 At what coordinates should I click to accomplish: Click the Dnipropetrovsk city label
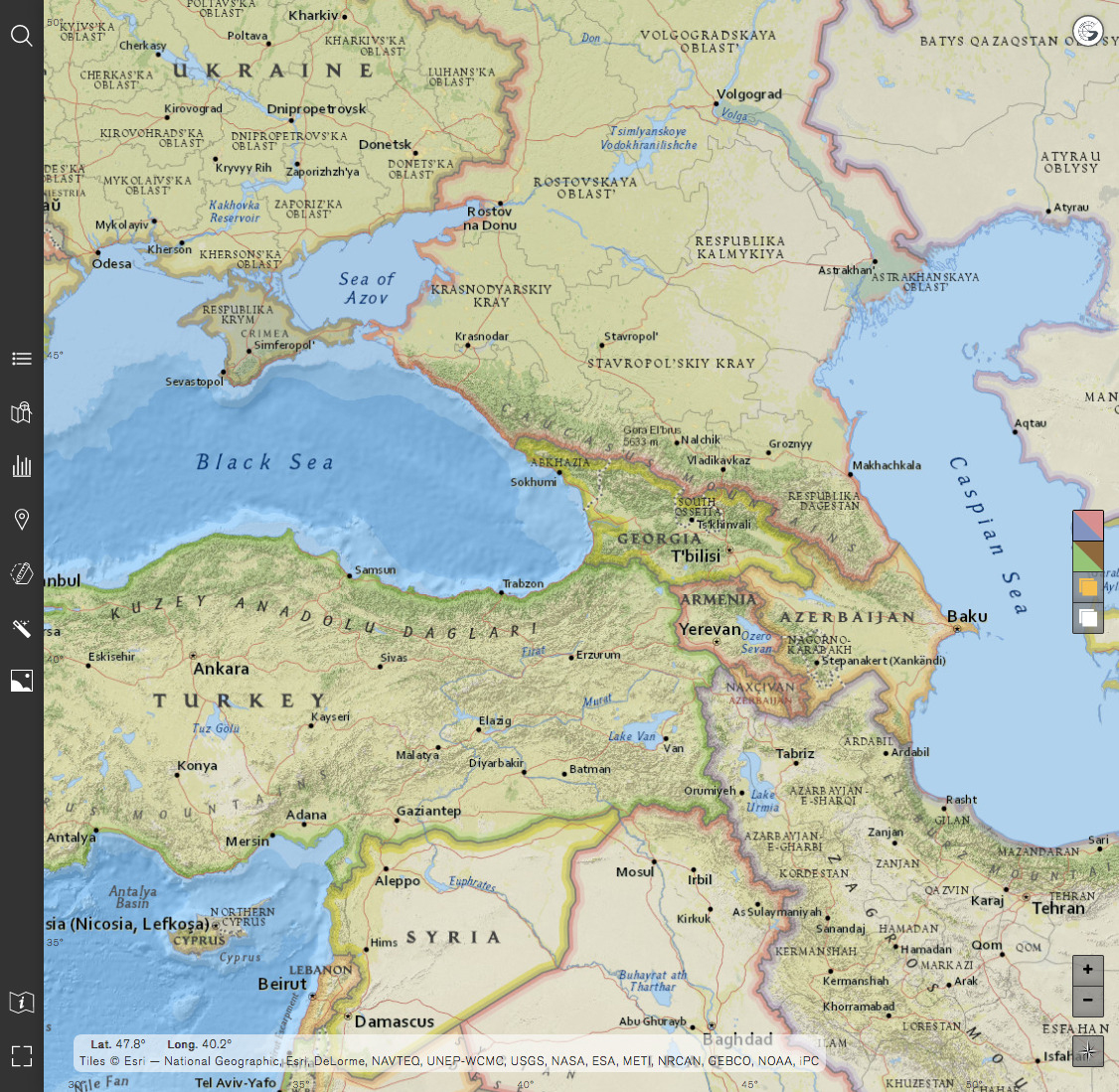[316, 109]
